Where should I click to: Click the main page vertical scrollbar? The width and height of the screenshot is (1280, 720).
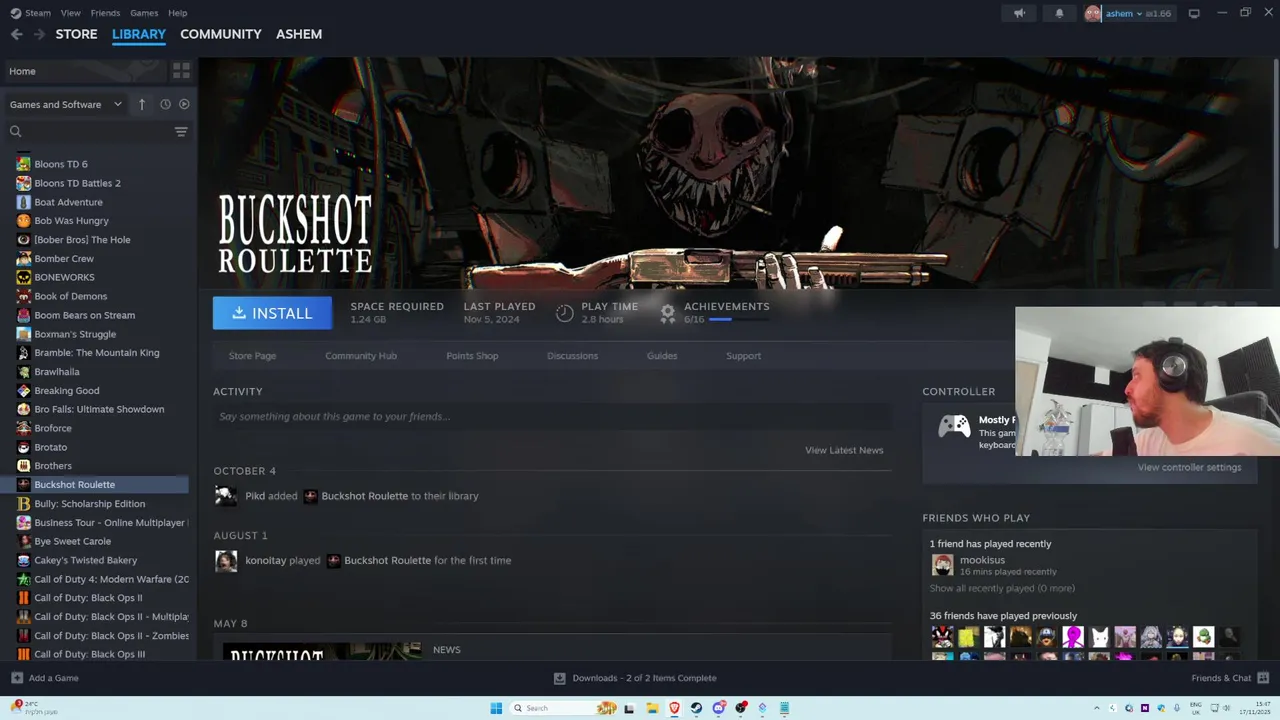pos(1276,153)
